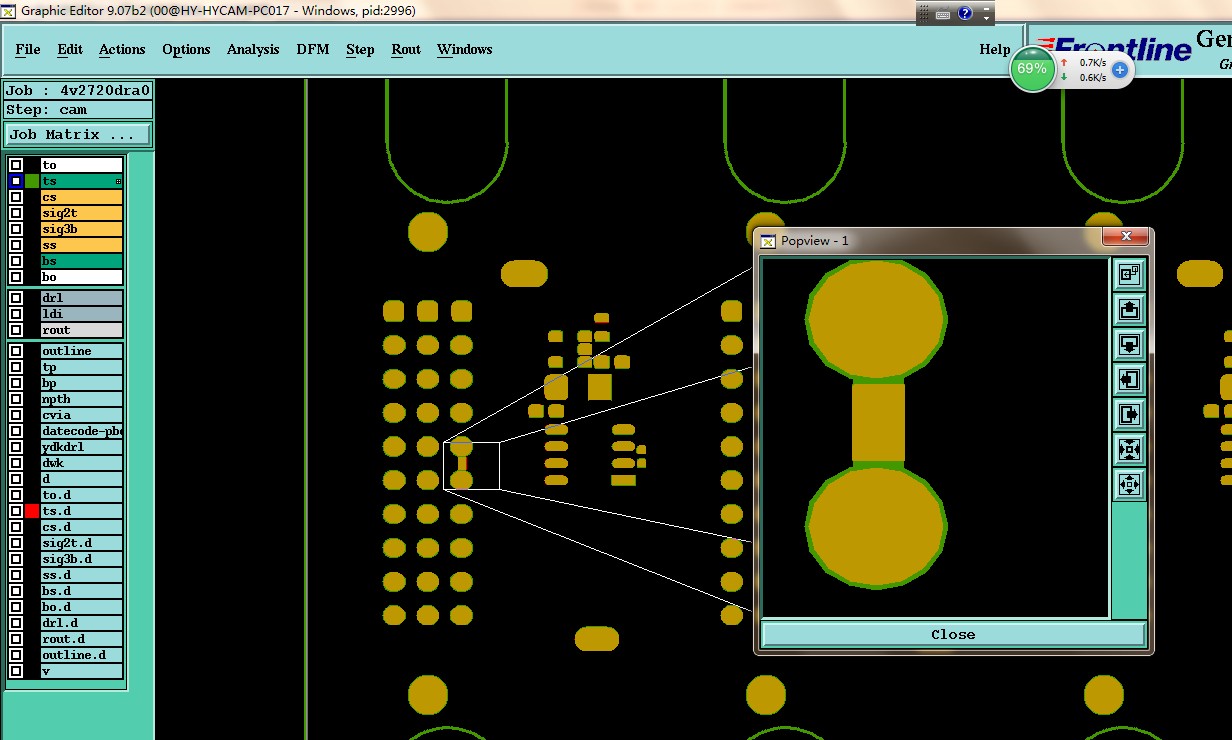
Task: Click small marker at right of ts layer
Action: point(118,182)
